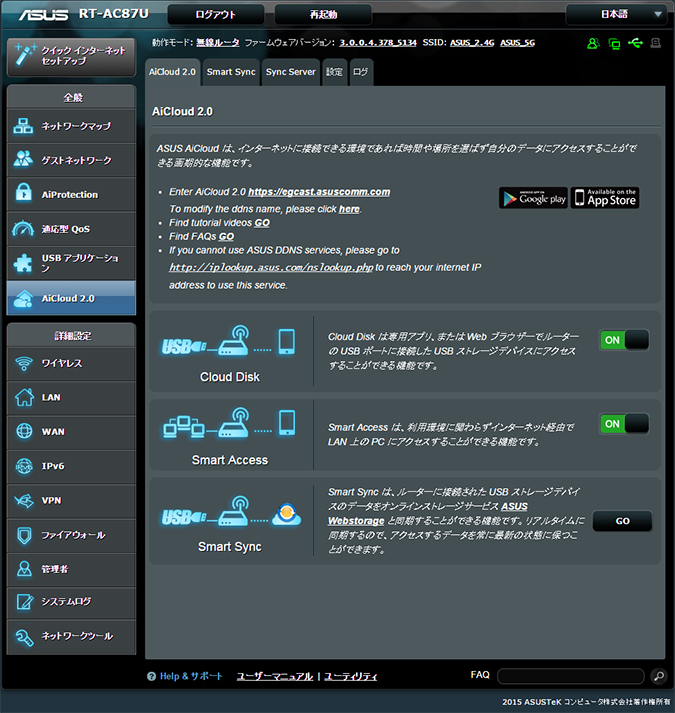Open WAN globe icon
Viewport: 675px width, 713px height.
click(24, 431)
